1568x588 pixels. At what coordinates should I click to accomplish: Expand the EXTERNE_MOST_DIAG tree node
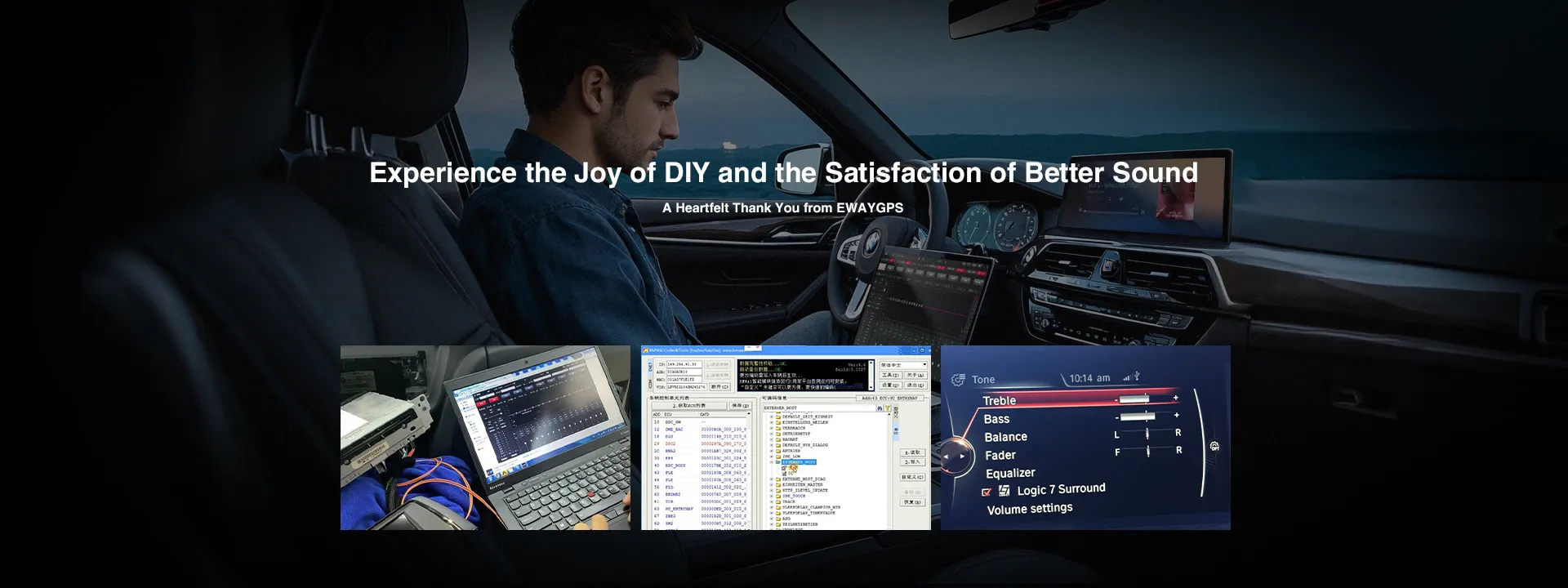(771, 479)
